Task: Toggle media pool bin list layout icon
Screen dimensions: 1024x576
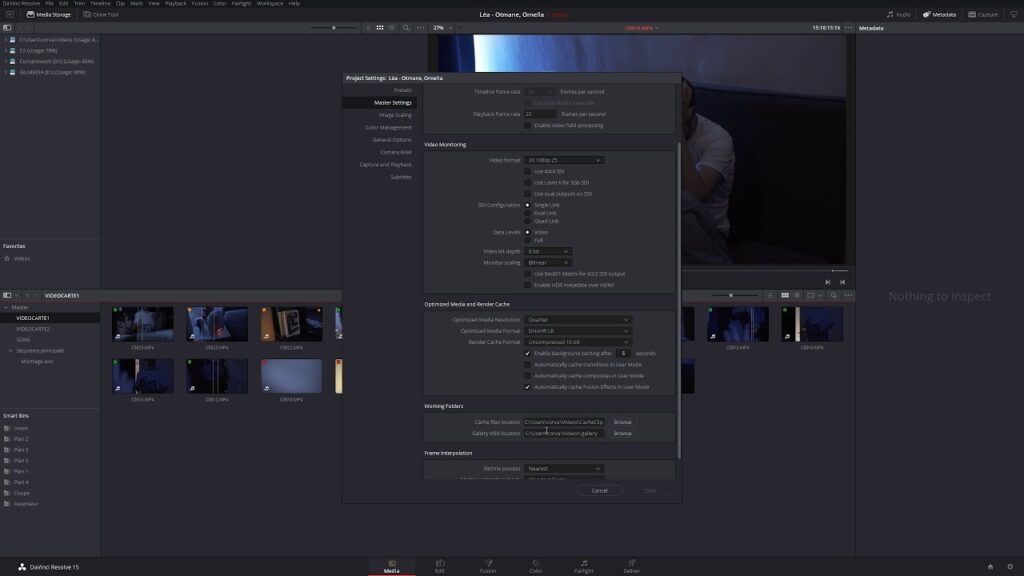Action: coord(7,295)
